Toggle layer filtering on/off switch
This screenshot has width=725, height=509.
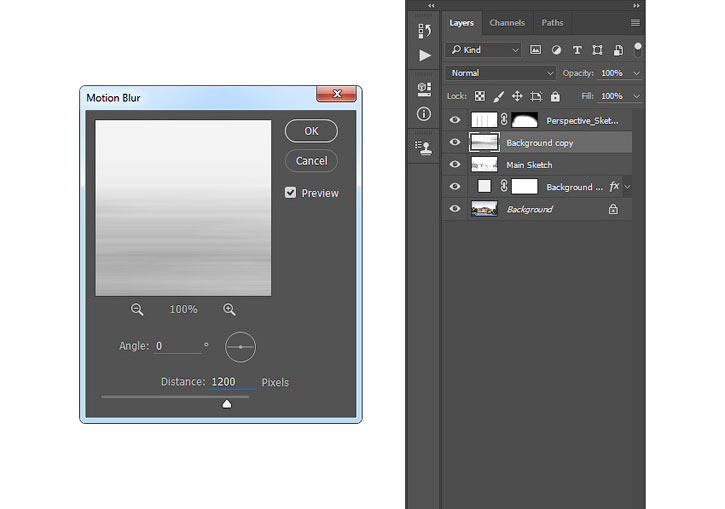pyautogui.click(x=638, y=49)
